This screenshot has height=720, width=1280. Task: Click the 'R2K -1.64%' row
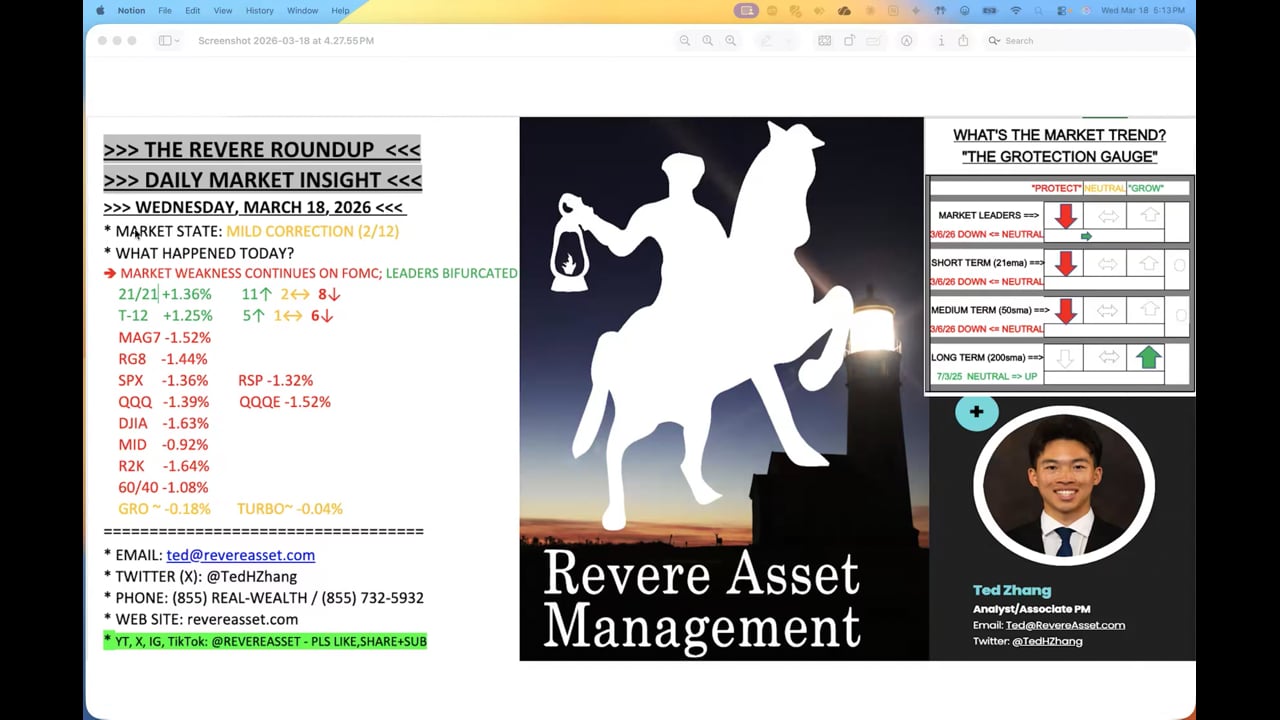(x=163, y=466)
